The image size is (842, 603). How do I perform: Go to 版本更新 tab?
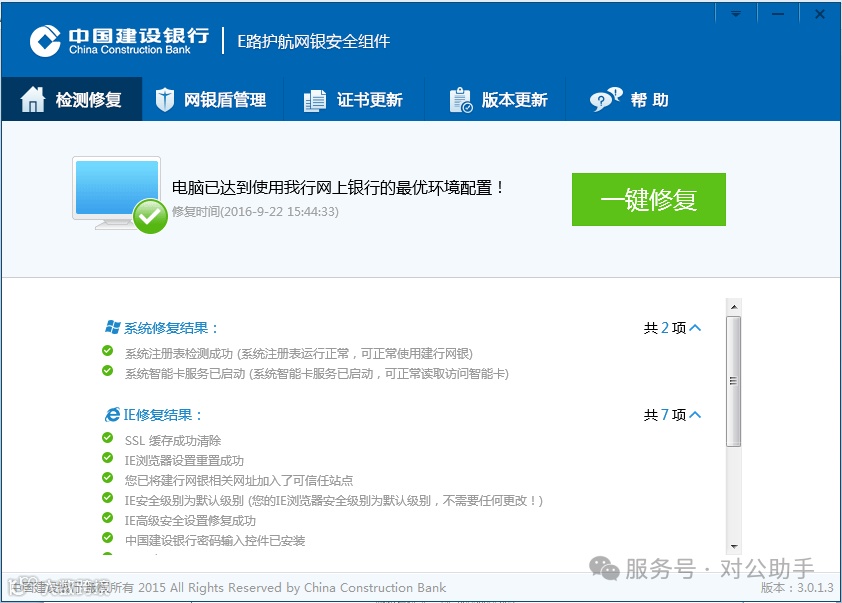coord(495,99)
